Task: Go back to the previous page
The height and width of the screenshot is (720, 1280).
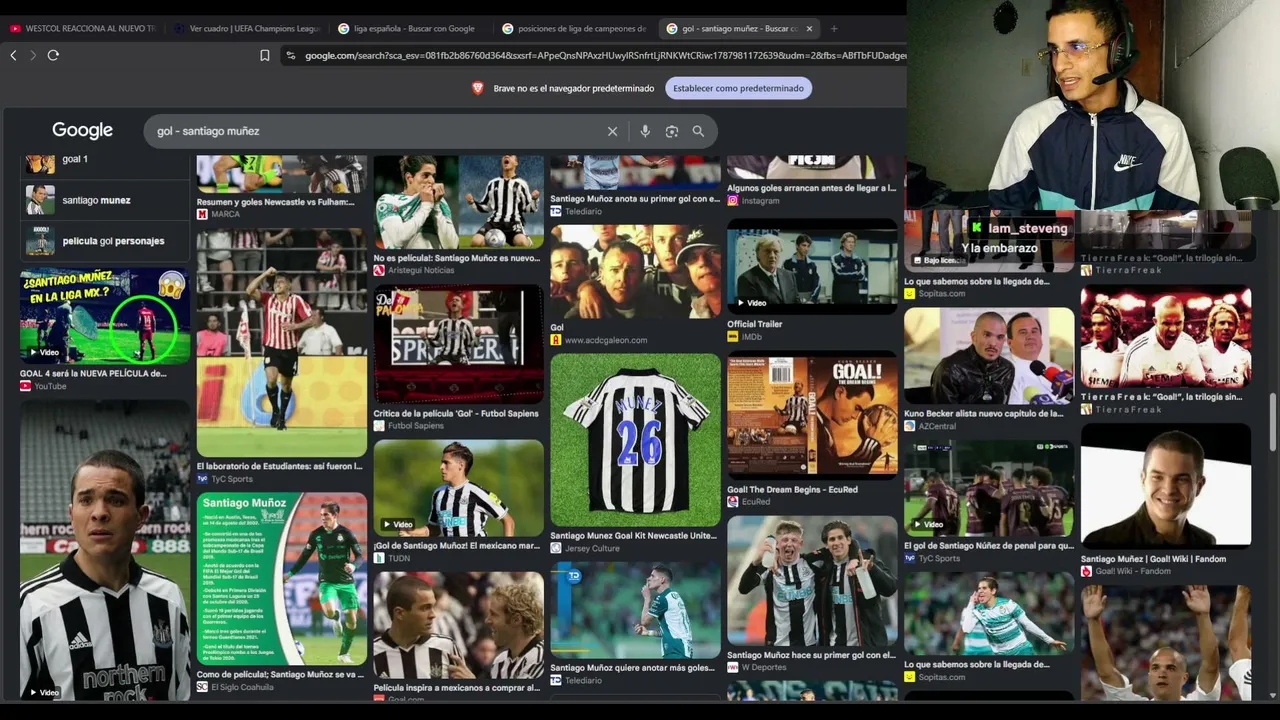Action: pyautogui.click(x=13, y=55)
